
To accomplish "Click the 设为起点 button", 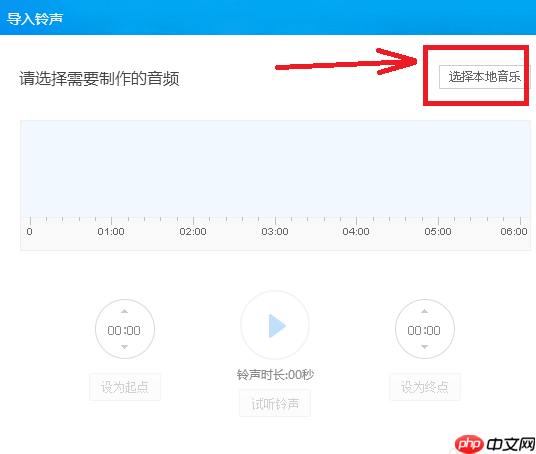I will pyautogui.click(x=125, y=387).
